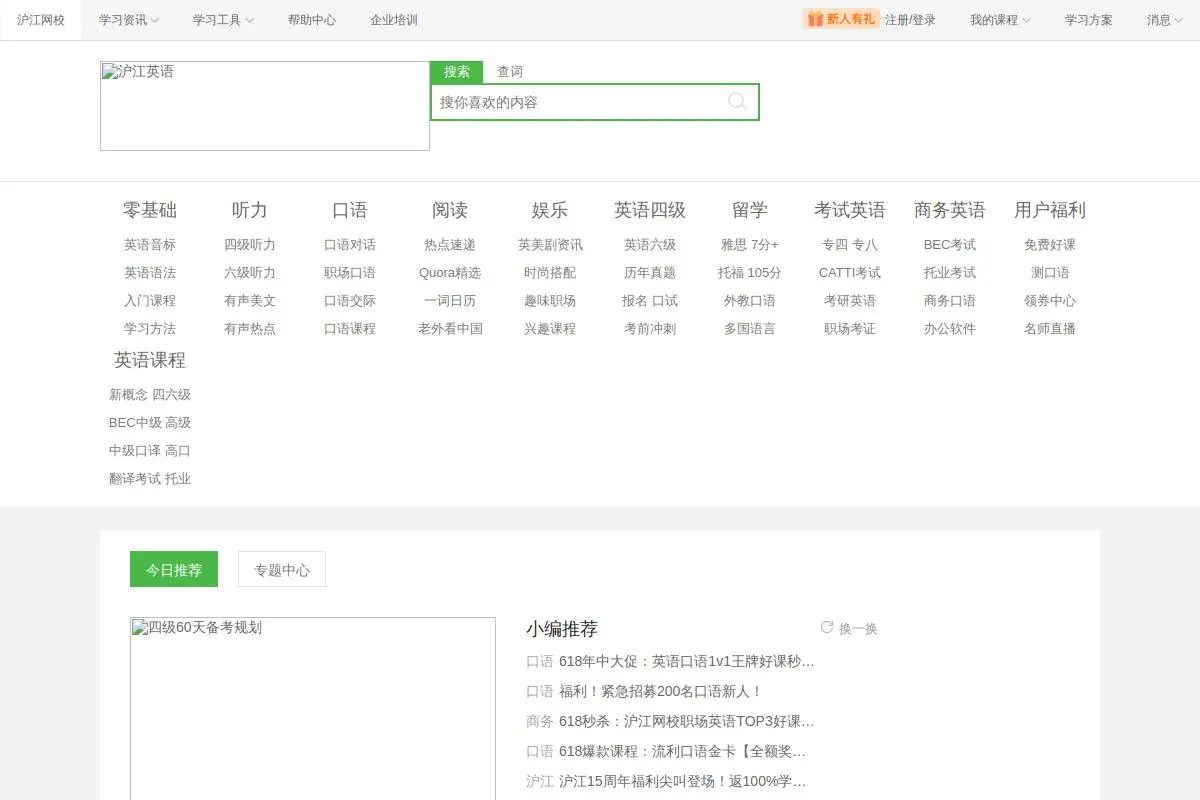Click the 考研英语 link
This screenshot has width=1200, height=800.
click(x=850, y=301)
